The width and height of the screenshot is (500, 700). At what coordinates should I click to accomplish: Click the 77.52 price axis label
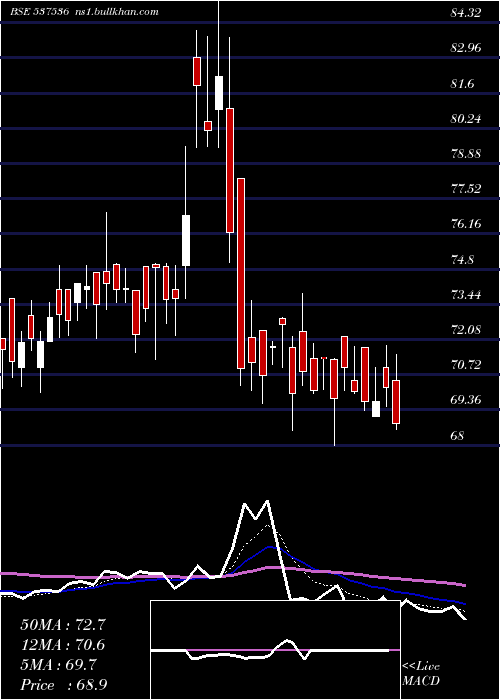(466, 188)
